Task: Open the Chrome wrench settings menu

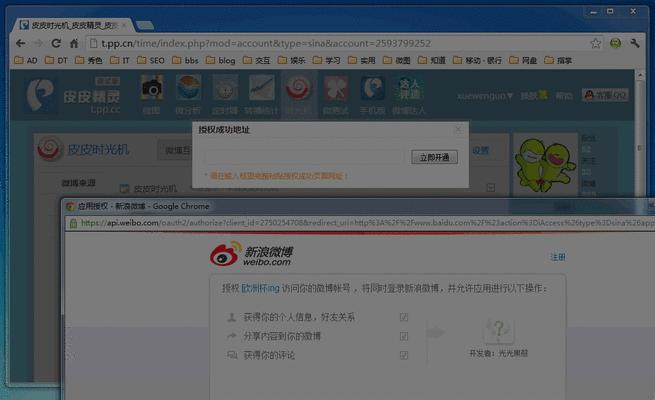Action: coord(635,43)
